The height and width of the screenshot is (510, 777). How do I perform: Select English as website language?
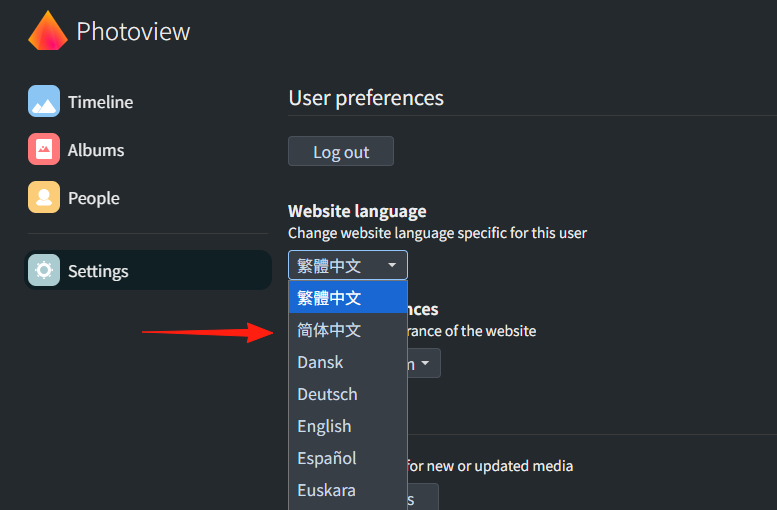coord(348,426)
